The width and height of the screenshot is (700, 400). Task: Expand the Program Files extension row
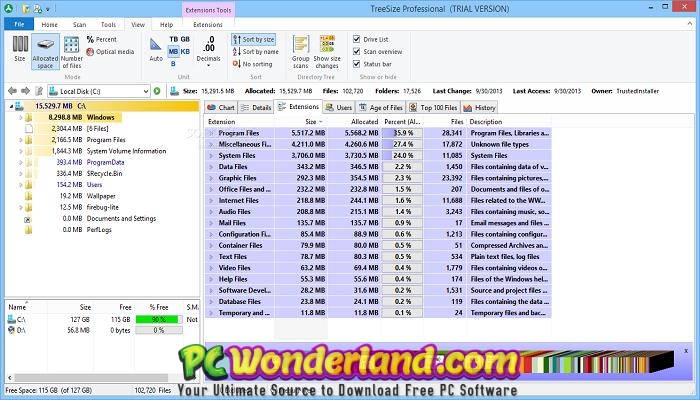click(x=211, y=133)
